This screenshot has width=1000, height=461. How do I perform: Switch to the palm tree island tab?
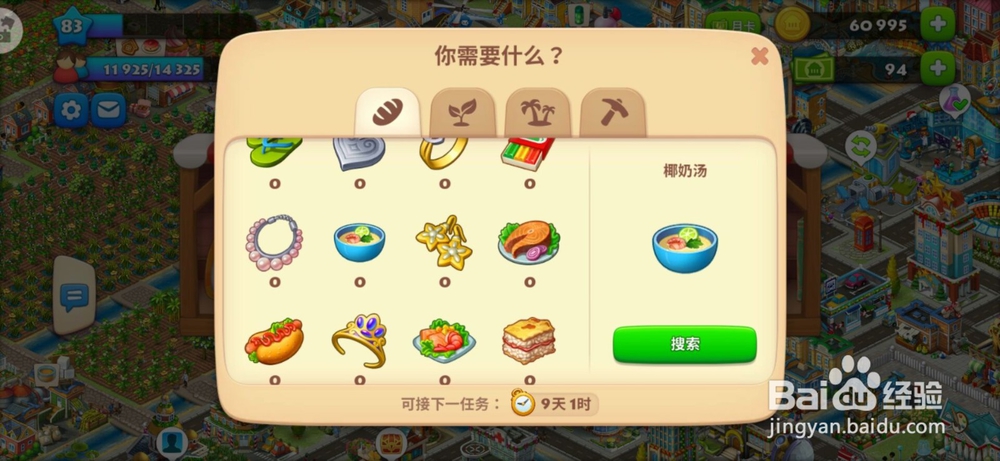(538, 113)
